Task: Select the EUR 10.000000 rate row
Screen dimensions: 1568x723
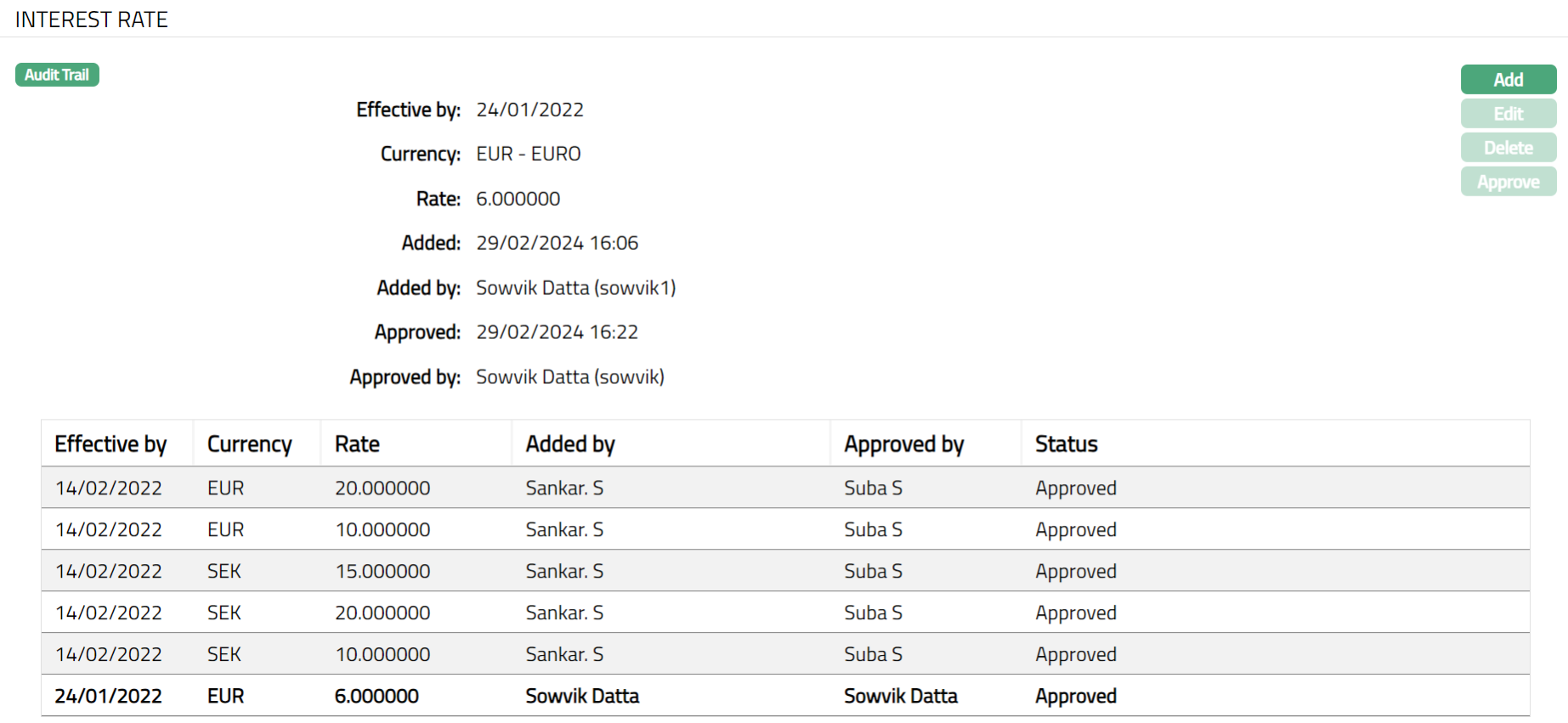Action: pyautogui.click(x=382, y=530)
